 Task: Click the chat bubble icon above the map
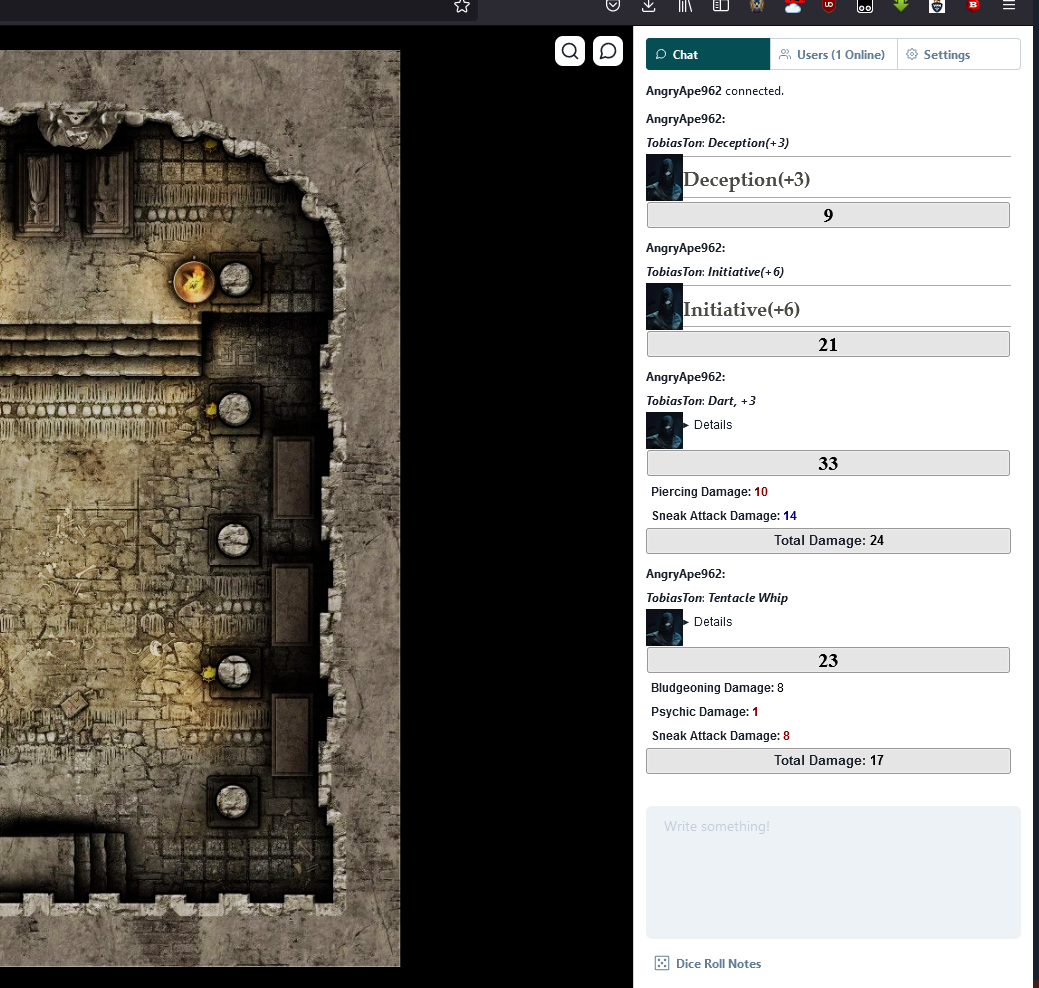coord(608,50)
